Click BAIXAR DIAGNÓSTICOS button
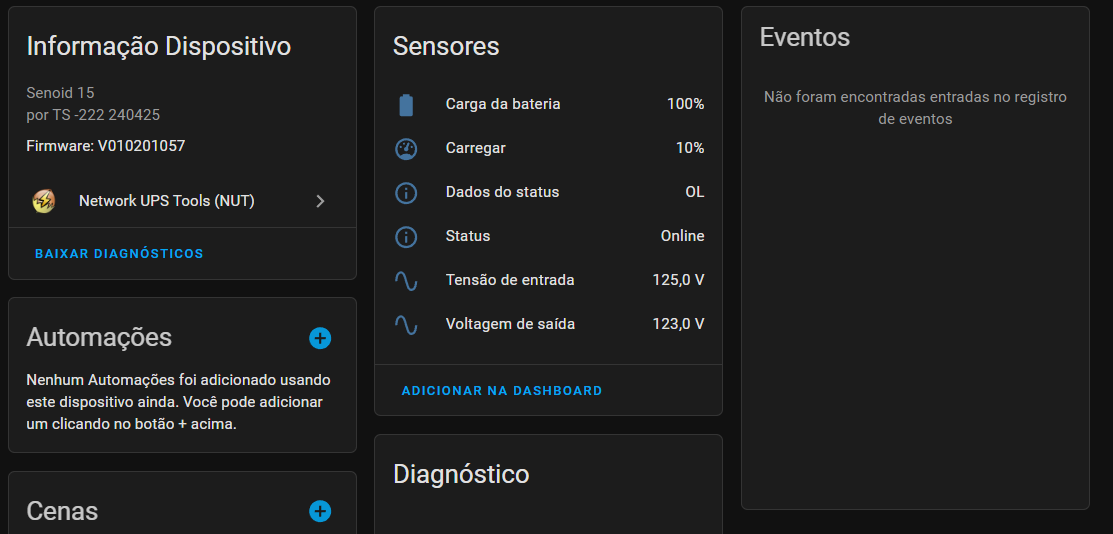 (x=119, y=254)
